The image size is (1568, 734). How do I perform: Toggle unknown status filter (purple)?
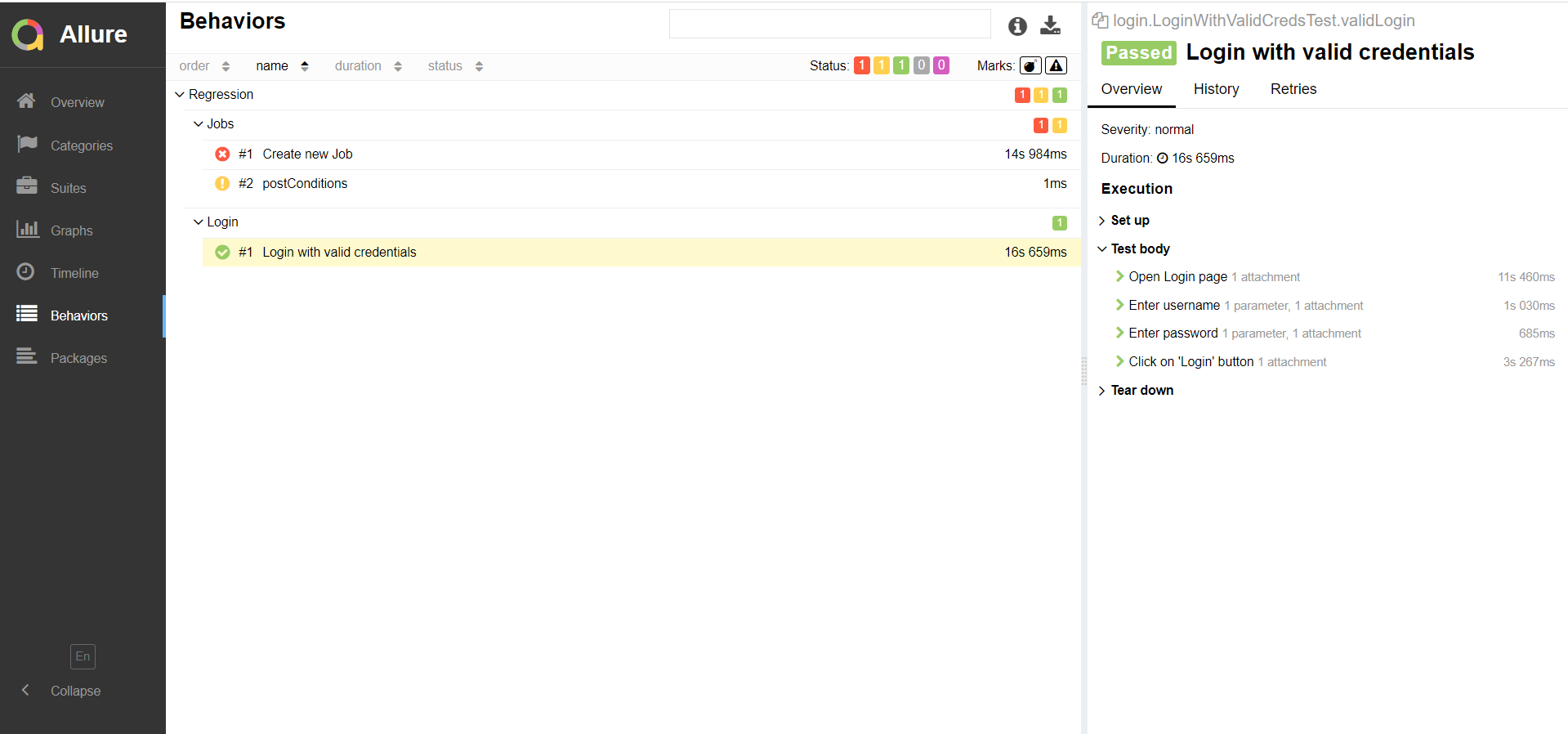[x=941, y=65]
